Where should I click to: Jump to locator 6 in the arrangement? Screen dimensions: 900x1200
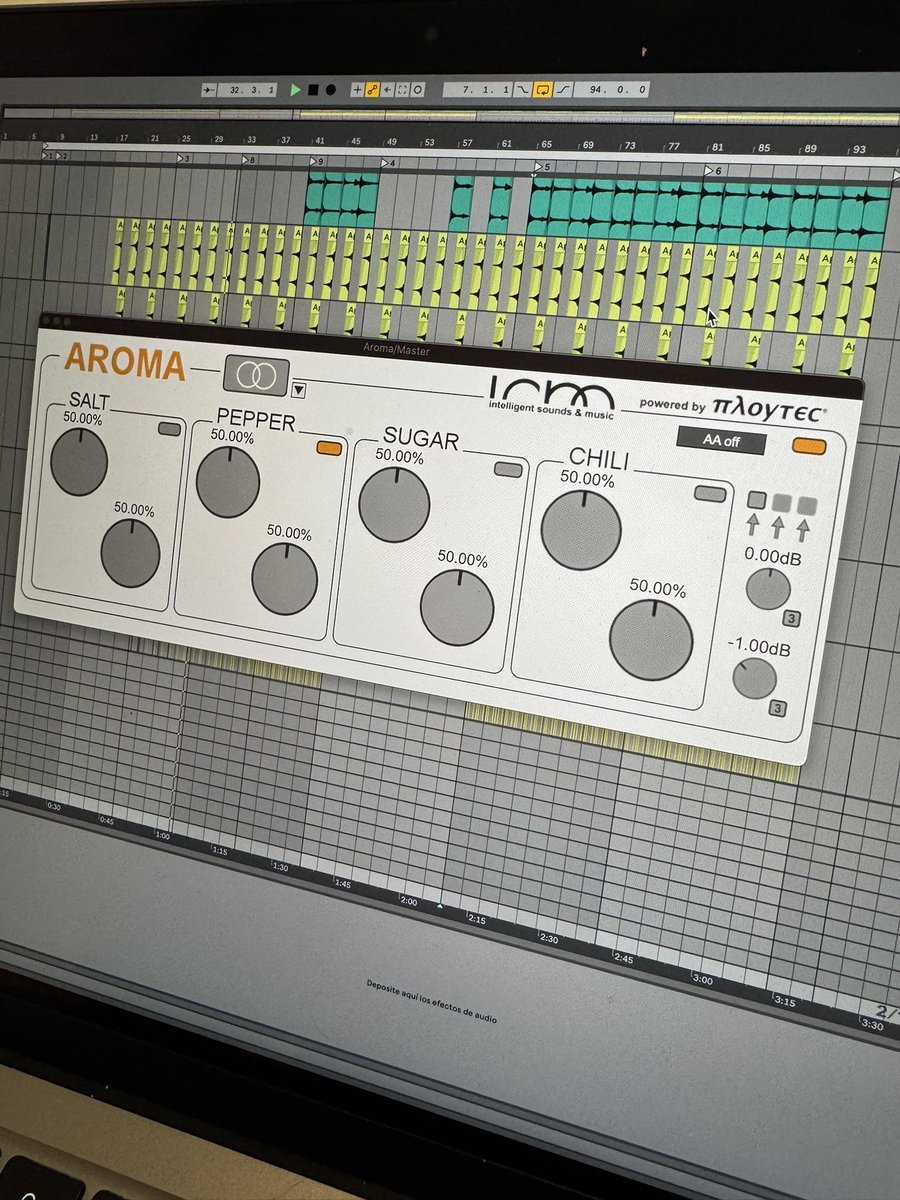click(x=713, y=171)
